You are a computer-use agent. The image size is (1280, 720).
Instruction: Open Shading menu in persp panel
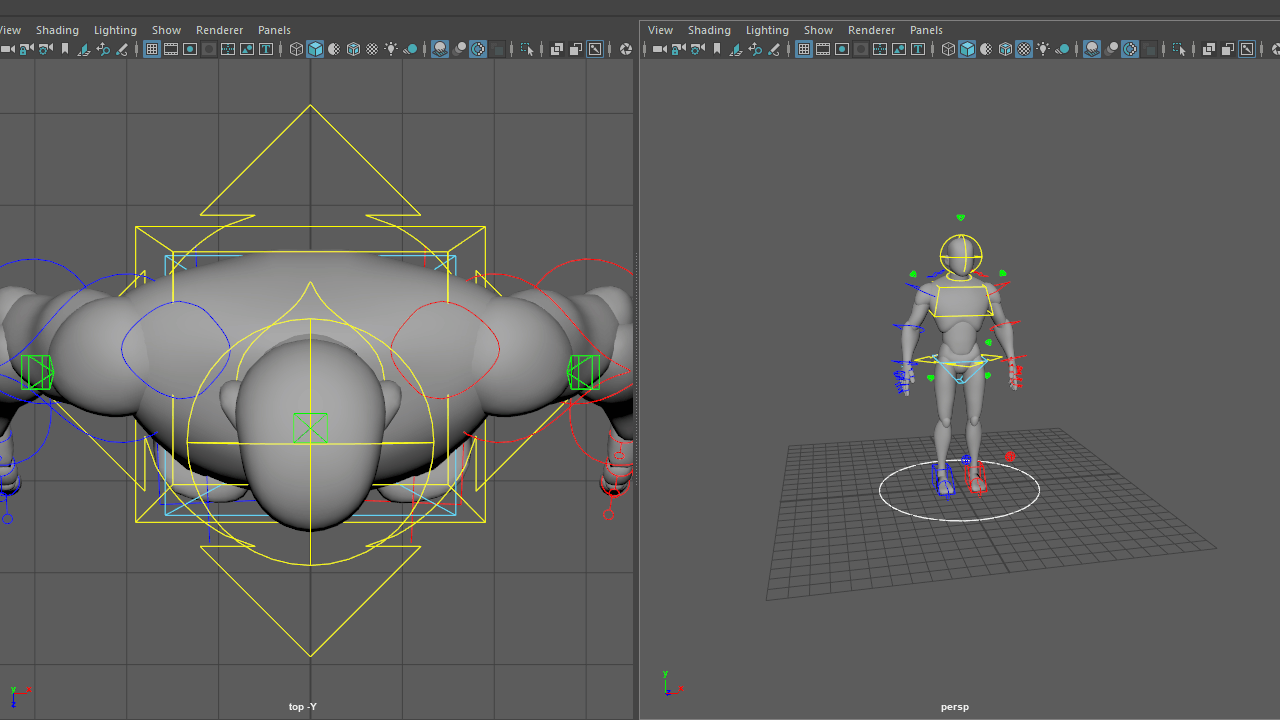click(x=709, y=30)
